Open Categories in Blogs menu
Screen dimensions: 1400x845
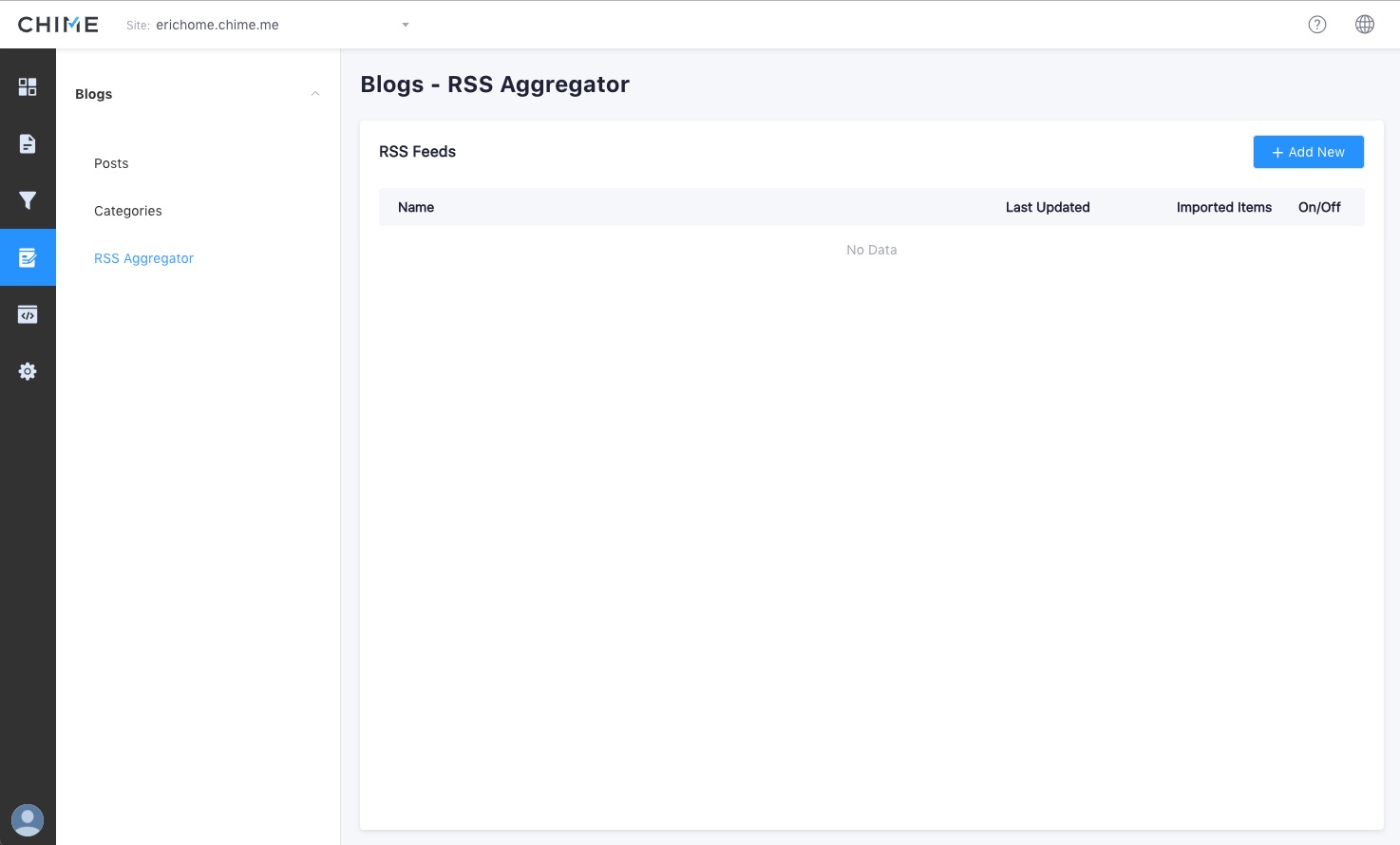coord(128,211)
